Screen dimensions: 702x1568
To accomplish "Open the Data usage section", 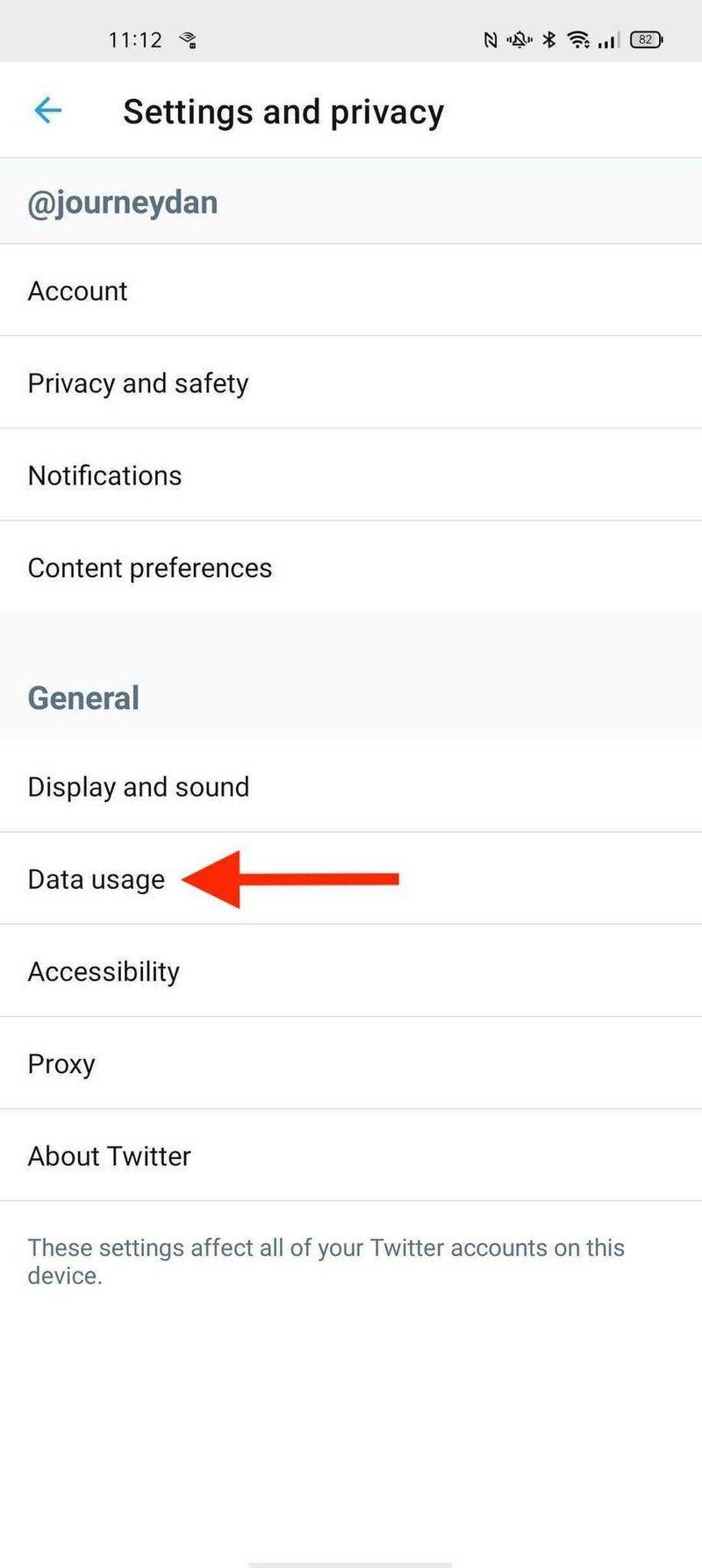I will point(97,878).
